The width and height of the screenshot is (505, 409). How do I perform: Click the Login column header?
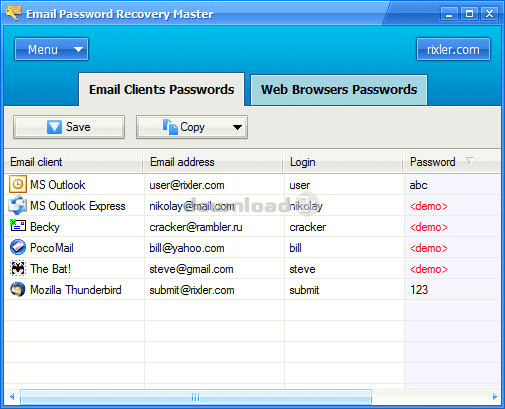click(x=343, y=162)
